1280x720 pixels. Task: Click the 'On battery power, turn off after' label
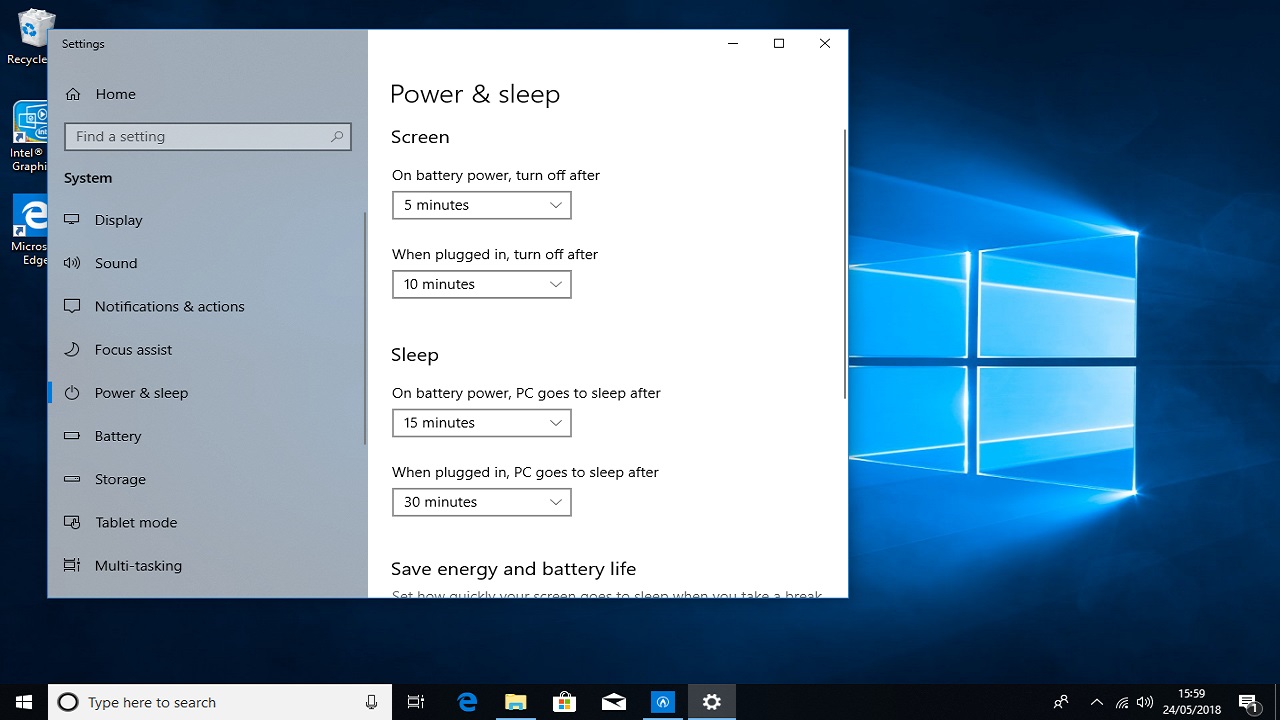[496, 175]
